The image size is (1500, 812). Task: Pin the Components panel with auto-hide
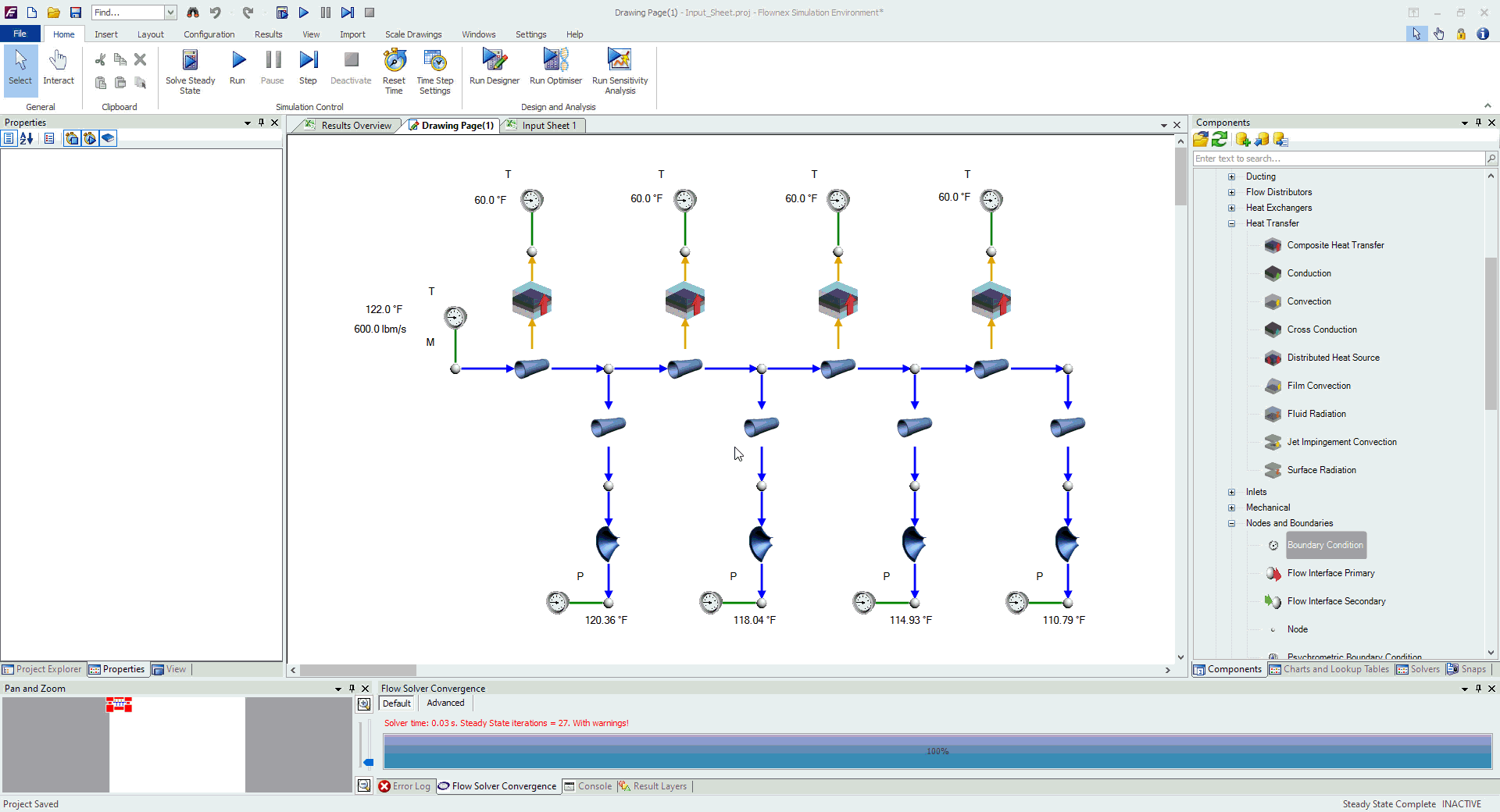tap(1478, 123)
